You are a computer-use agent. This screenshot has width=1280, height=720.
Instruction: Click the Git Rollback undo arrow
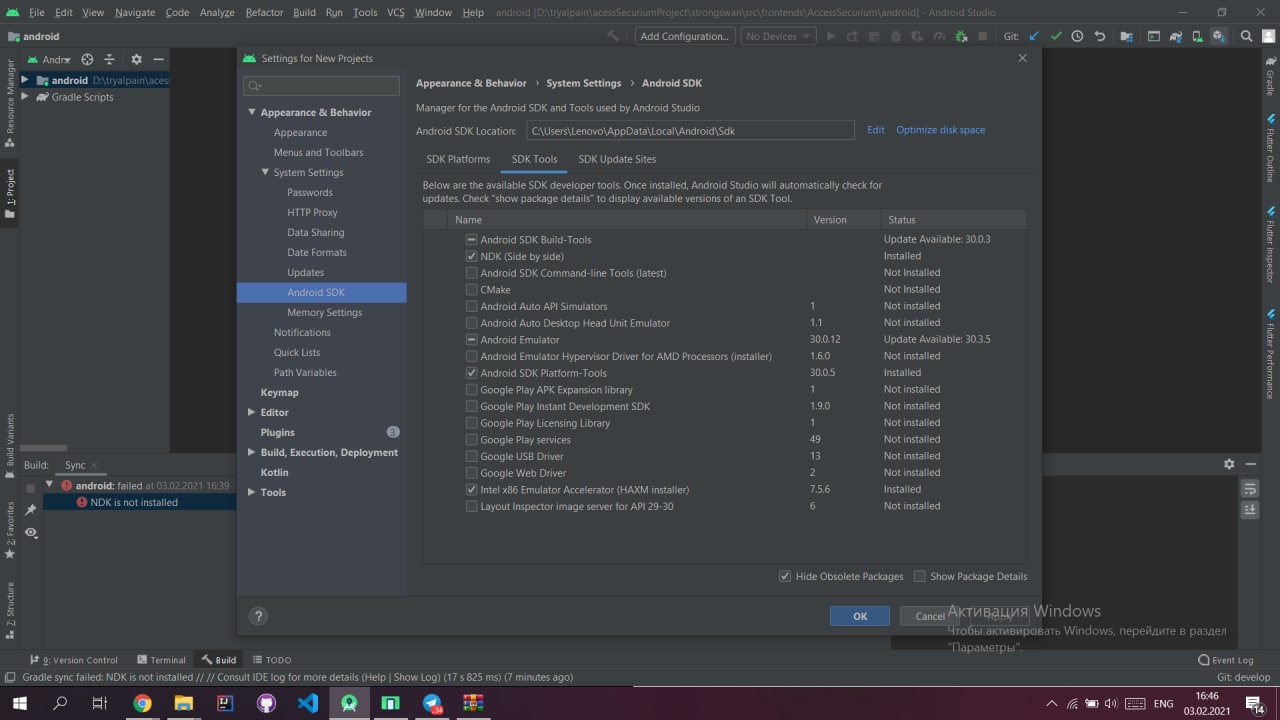pyautogui.click(x=1100, y=36)
